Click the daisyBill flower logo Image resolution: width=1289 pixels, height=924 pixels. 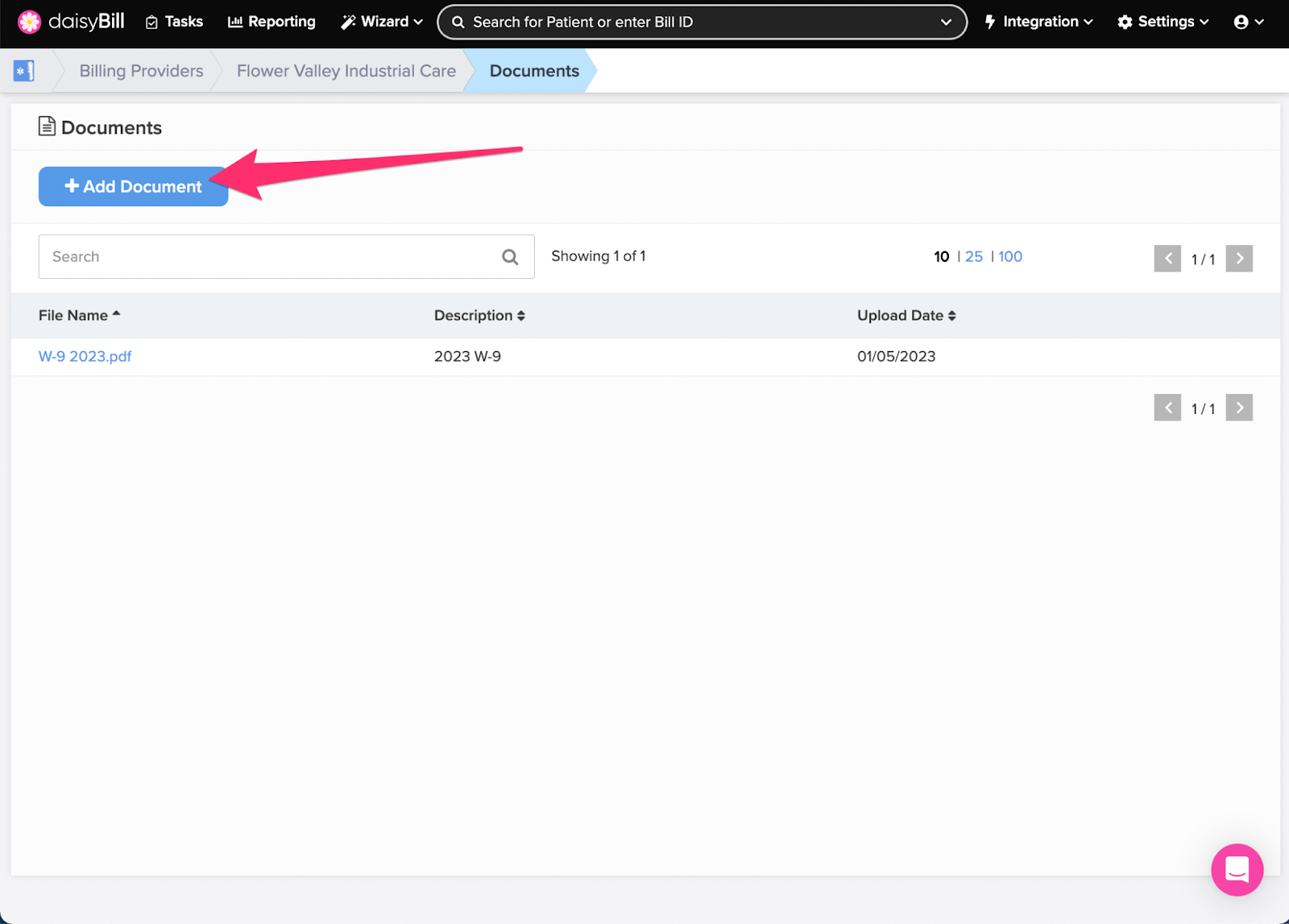30,22
